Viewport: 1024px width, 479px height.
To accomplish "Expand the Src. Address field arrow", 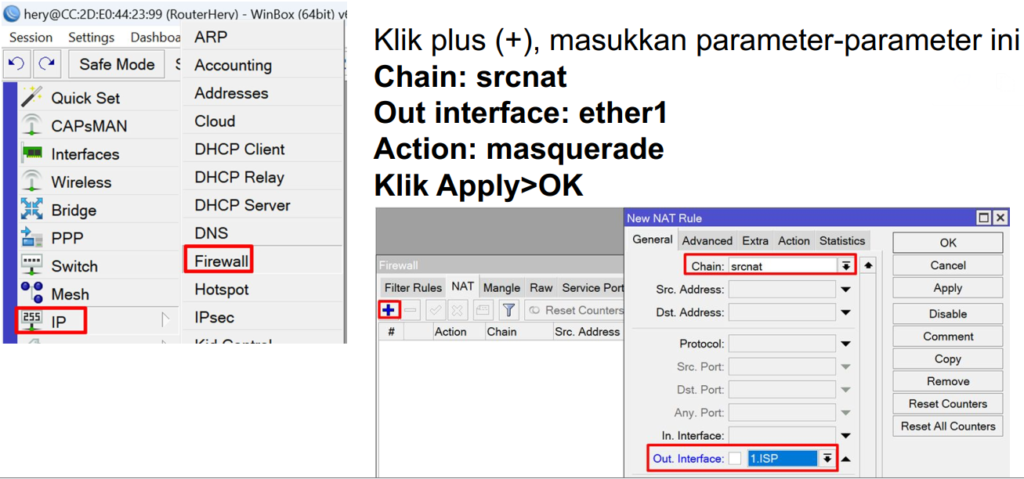I will (846, 289).
